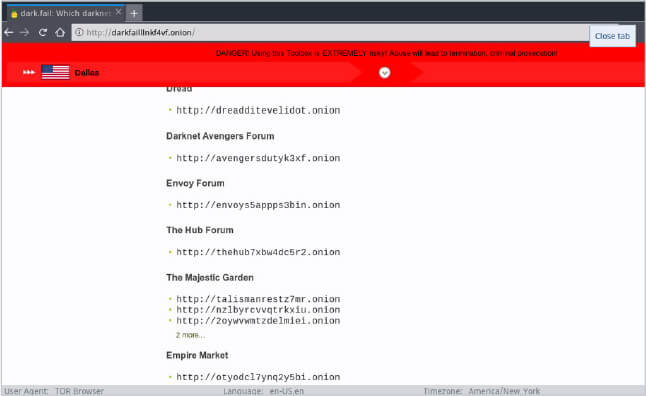Go back with the browser back arrow

click(9, 33)
